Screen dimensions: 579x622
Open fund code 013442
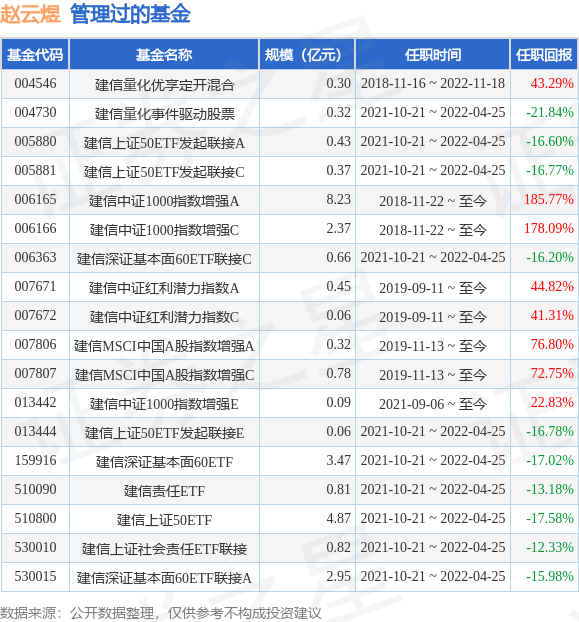click(x=35, y=402)
